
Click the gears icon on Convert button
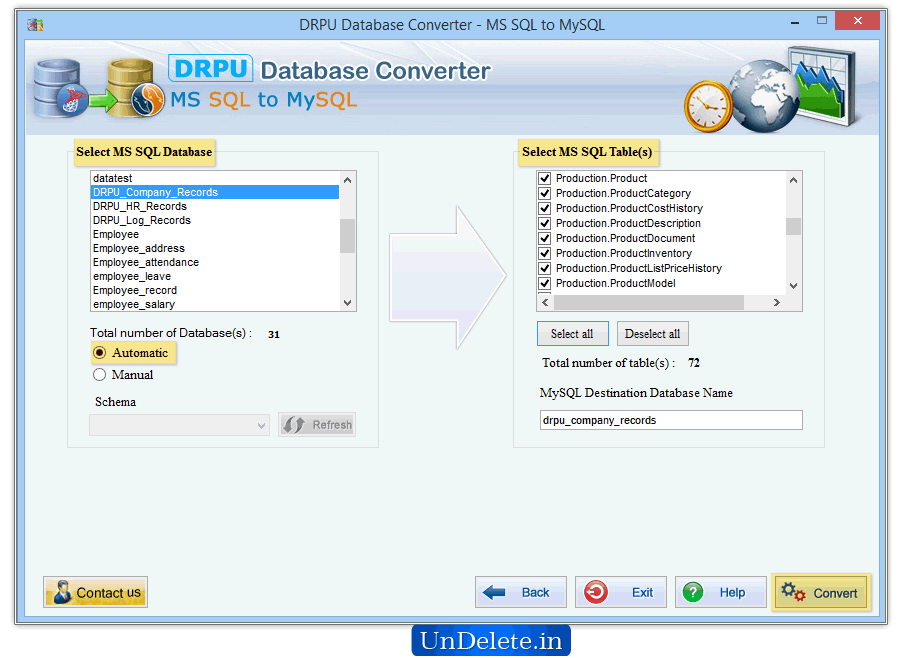[x=793, y=592]
